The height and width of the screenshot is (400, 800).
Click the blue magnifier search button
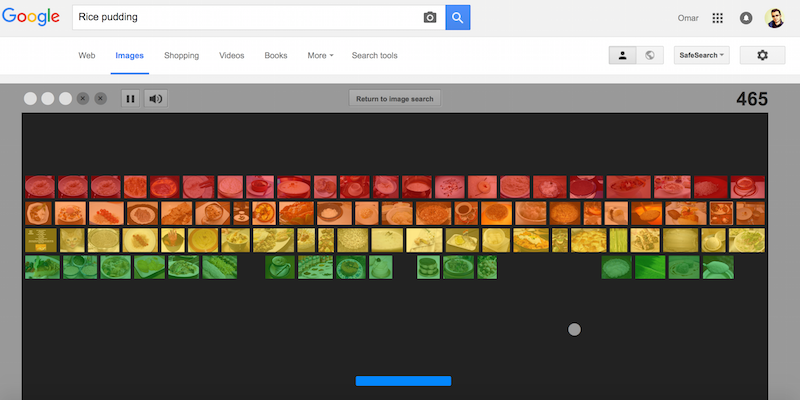458,17
